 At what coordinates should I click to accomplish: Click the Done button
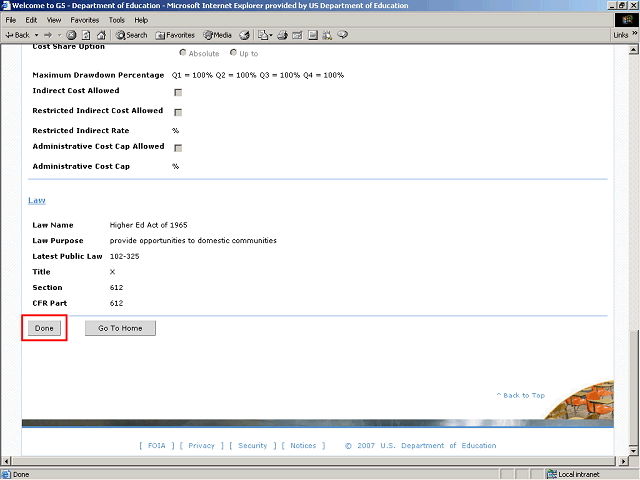tap(44, 328)
